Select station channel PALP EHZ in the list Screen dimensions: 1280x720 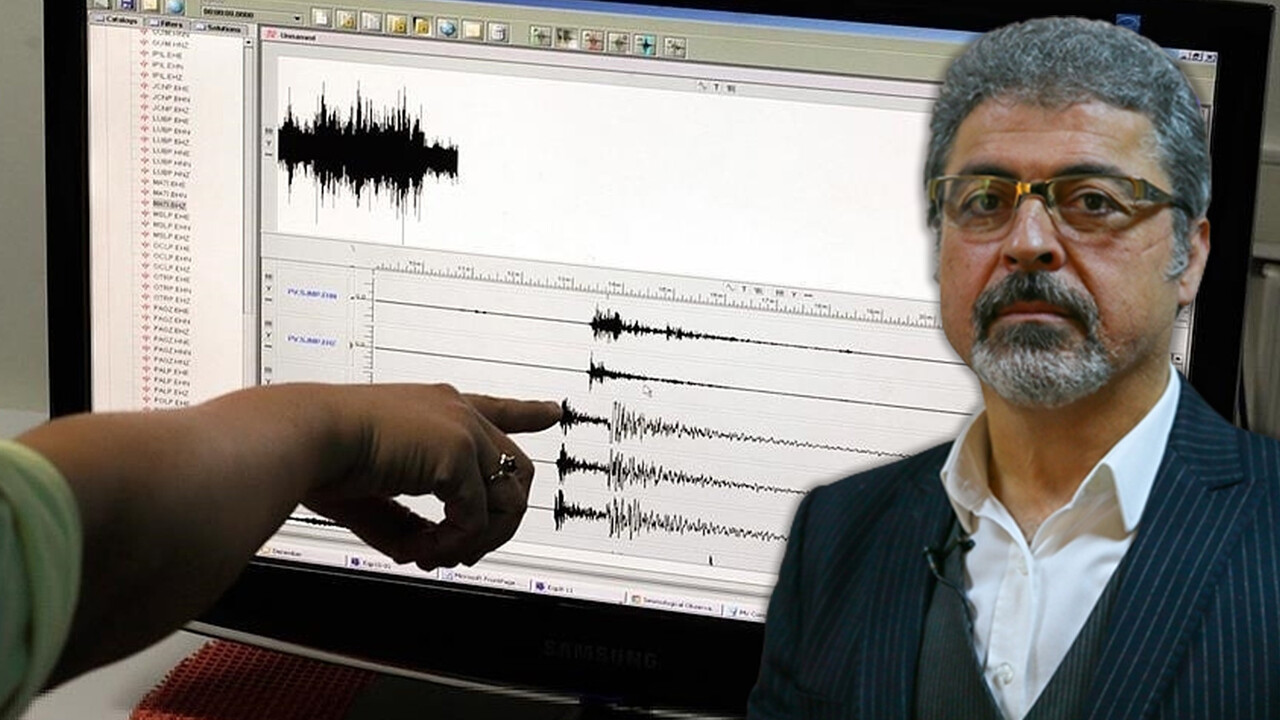[x=171, y=391]
